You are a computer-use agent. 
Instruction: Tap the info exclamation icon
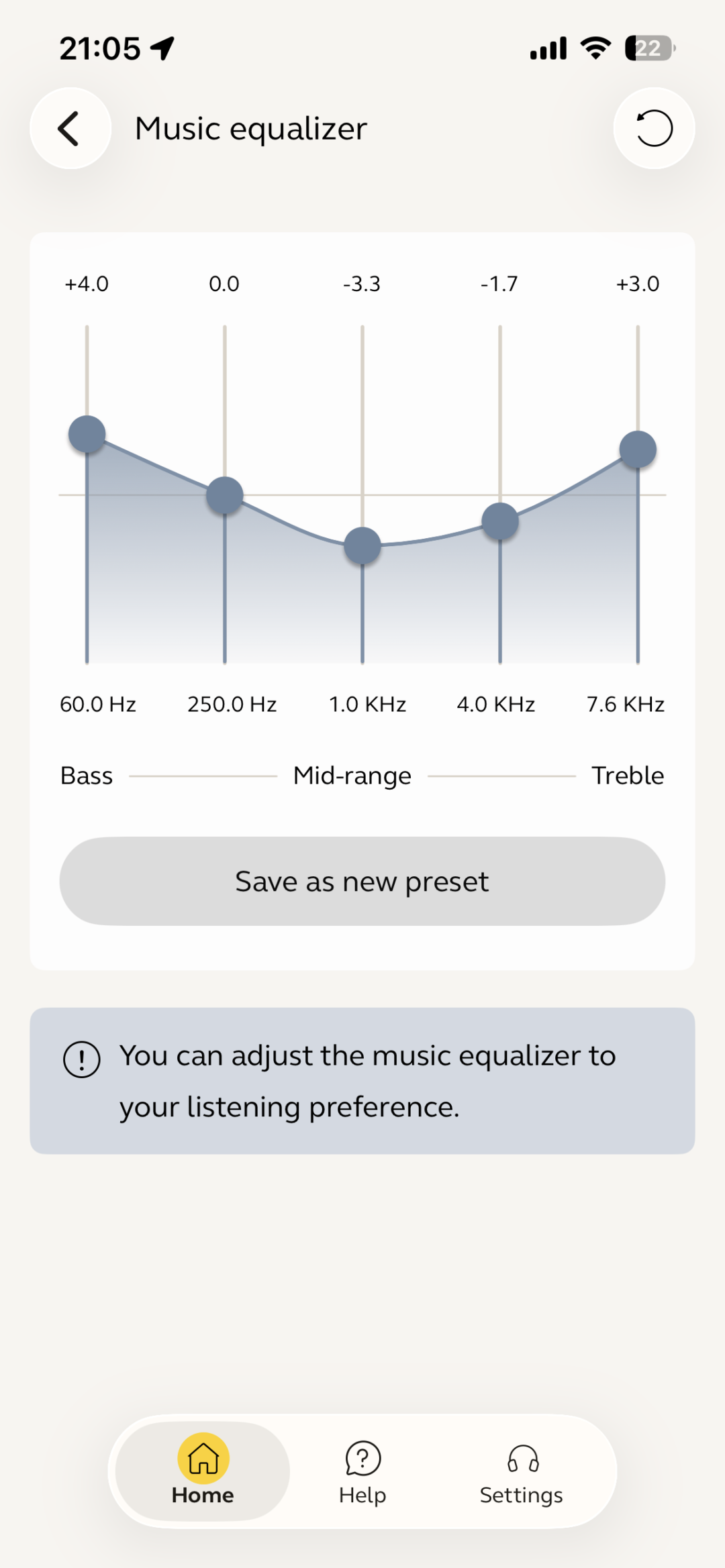(x=82, y=1059)
